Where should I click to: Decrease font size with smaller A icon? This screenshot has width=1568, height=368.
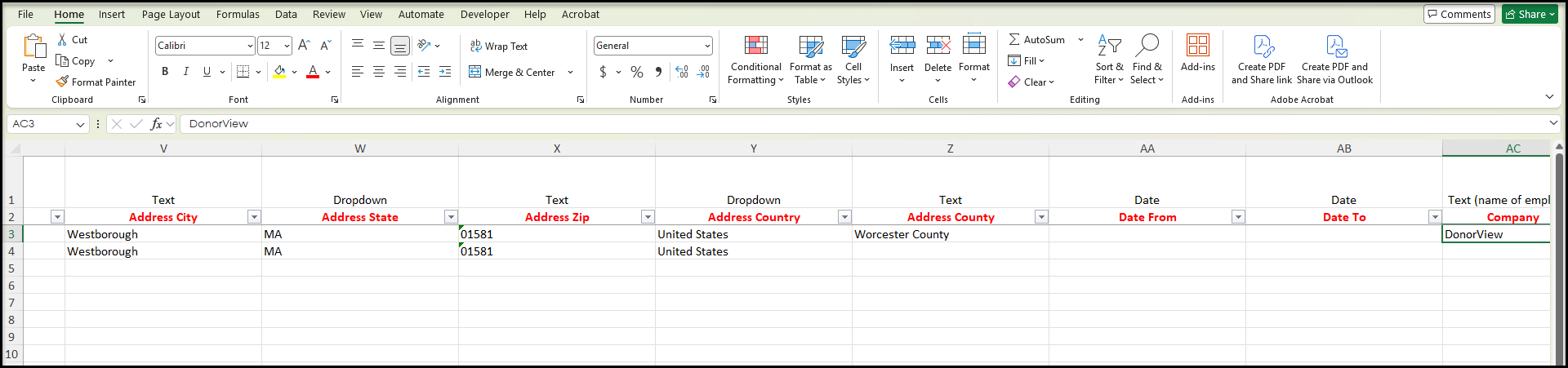click(325, 46)
